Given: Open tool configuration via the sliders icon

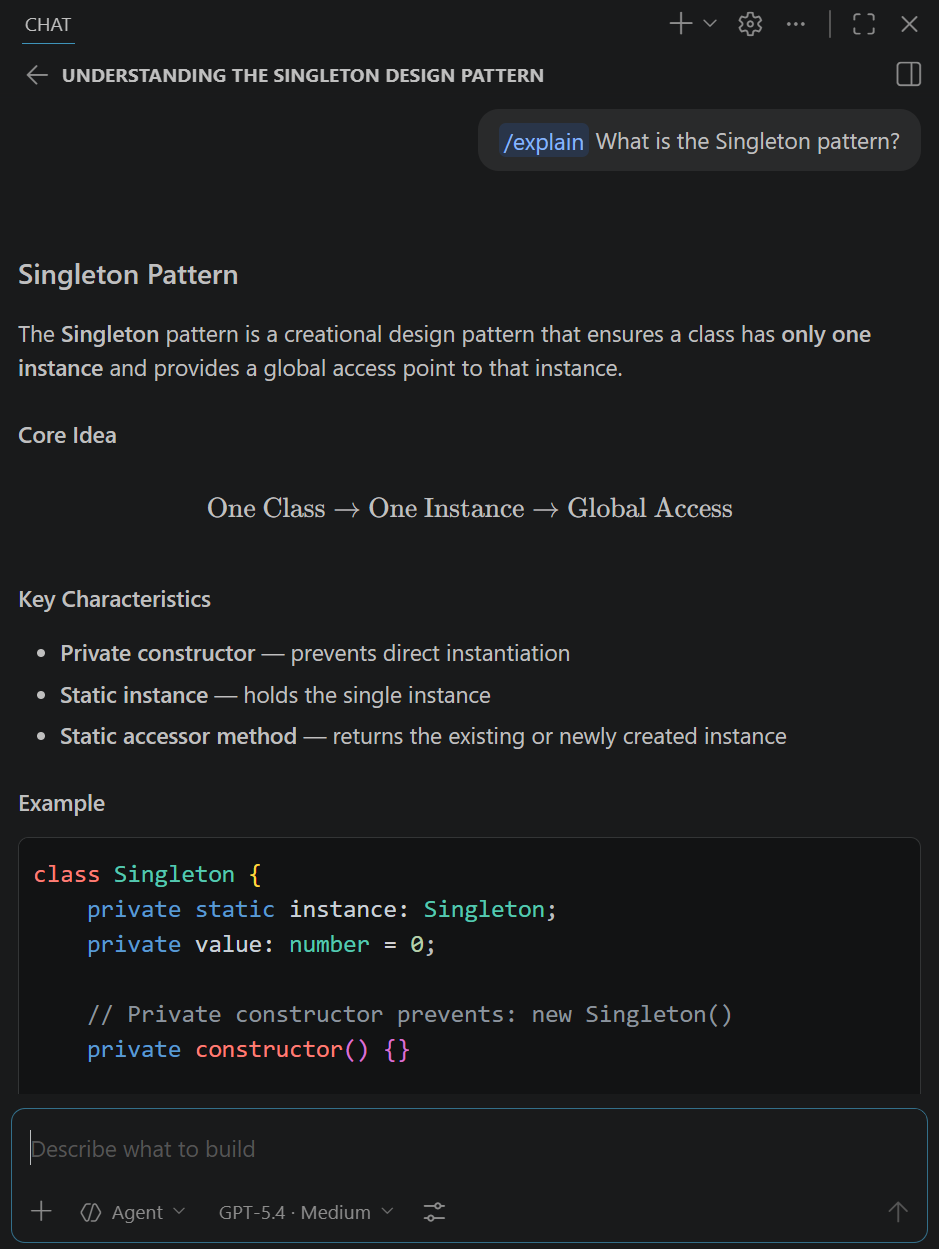Looking at the screenshot, I should (x=433, y=1211).
